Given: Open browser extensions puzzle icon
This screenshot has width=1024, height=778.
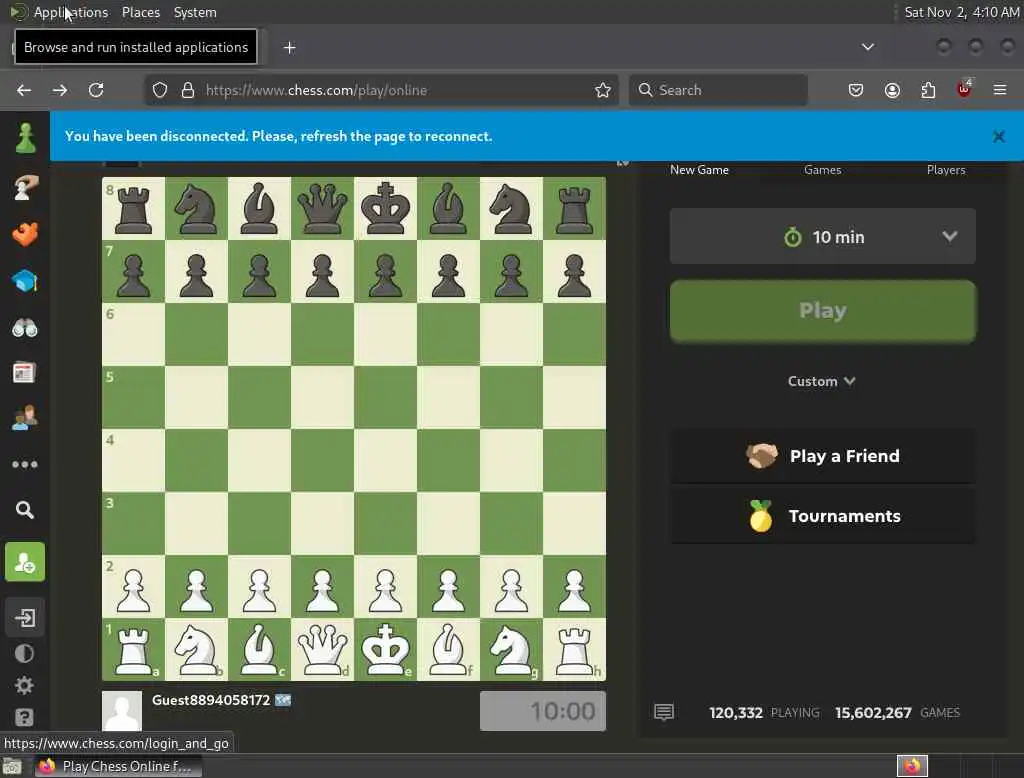Looking at the screenshot, I should point(928,90).
